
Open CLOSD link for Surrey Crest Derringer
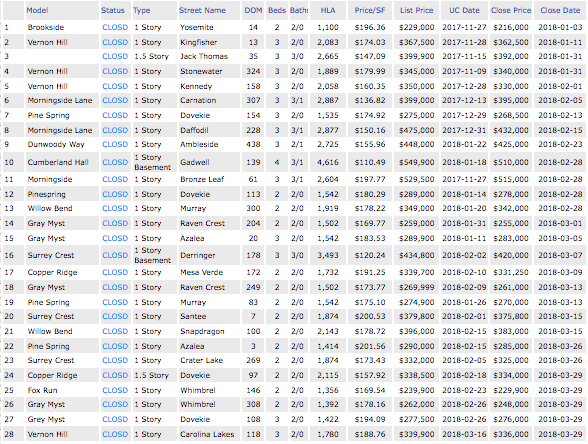coord(115,255)
